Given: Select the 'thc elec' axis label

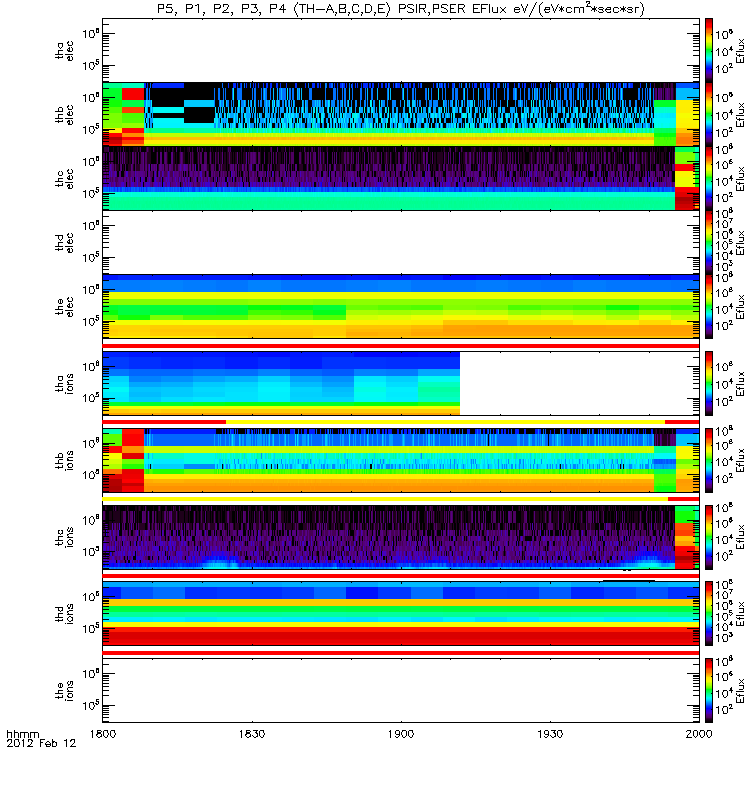Looking at the screenshot, I should click(x=65, y=179).
